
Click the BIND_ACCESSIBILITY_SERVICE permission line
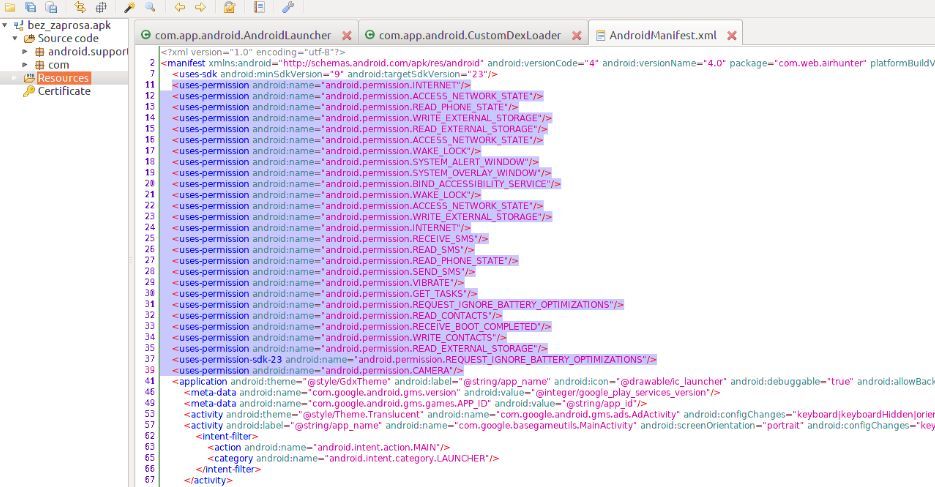(x=367, y=184)
